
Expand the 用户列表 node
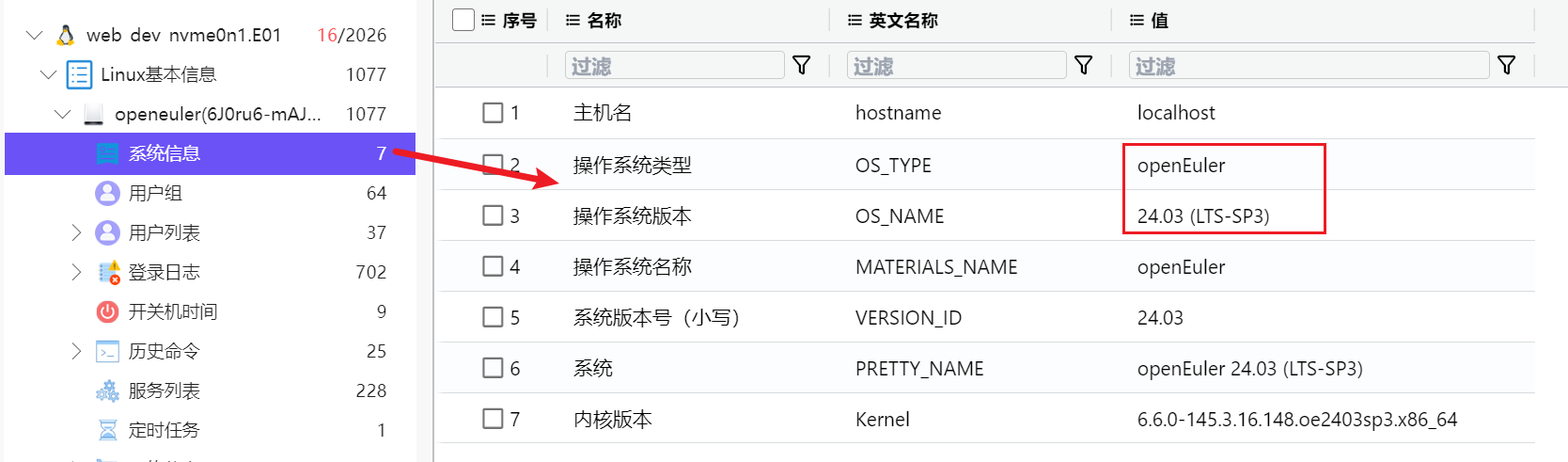77,232
